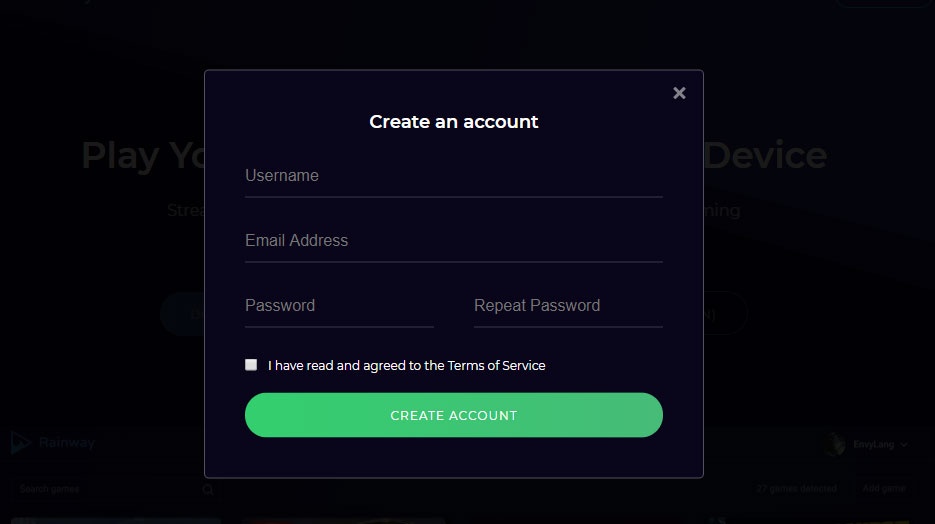Click the Rainway logo icon
This screenshot has height=524, width=935.
[19, 442]
